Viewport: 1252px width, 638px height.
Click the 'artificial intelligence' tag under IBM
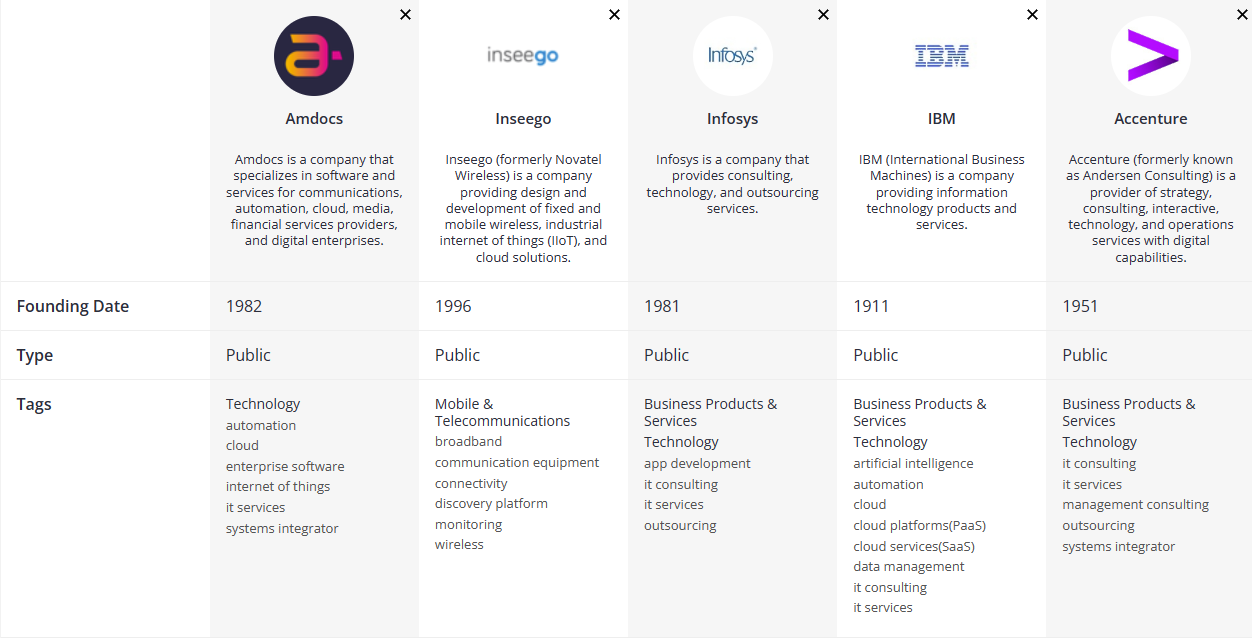pyautogui.click(x=913, y=463)
